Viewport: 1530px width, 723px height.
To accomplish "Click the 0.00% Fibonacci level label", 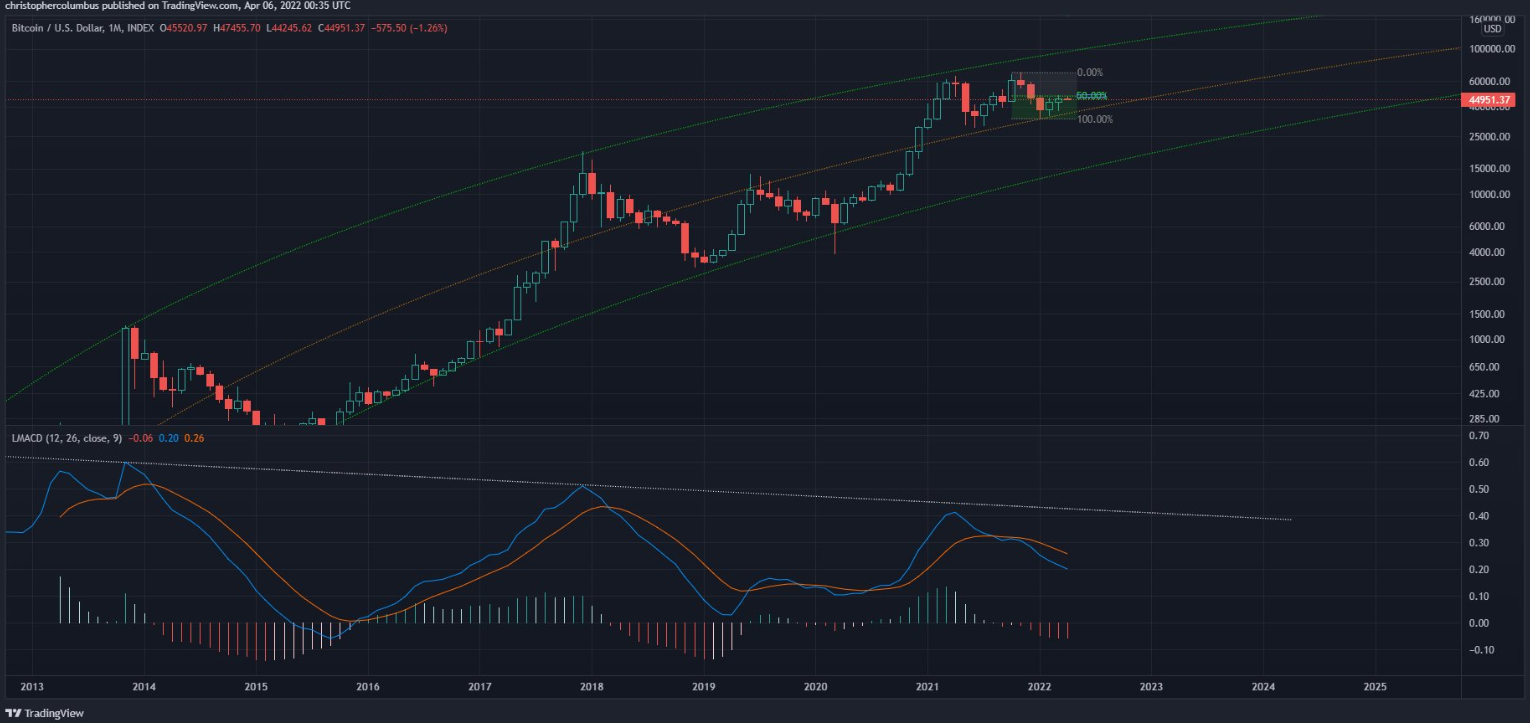I will click(x=1089, y=73).
